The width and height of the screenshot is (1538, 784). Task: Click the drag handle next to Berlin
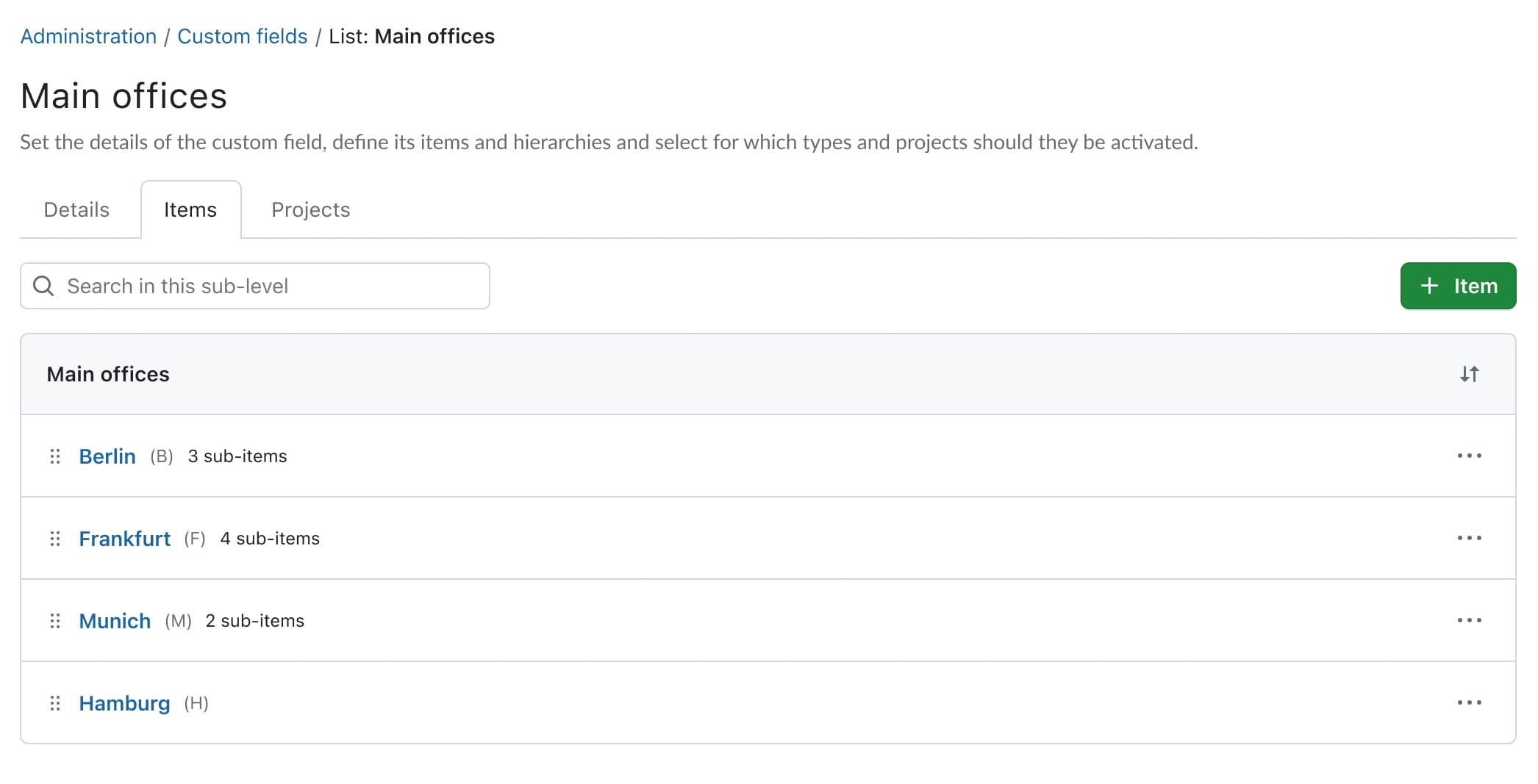coord(56,456)
